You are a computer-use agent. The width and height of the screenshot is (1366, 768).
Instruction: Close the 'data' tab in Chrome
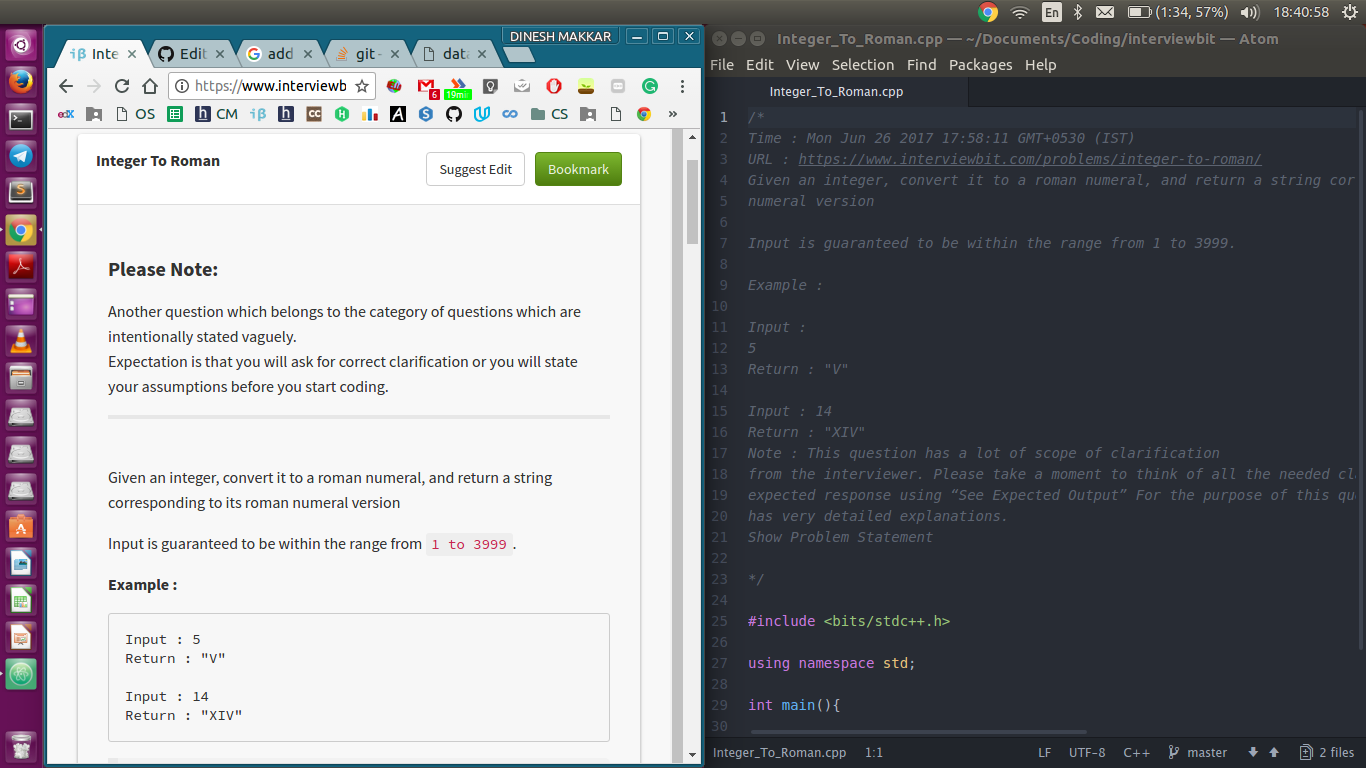click(x=483, y=54)
